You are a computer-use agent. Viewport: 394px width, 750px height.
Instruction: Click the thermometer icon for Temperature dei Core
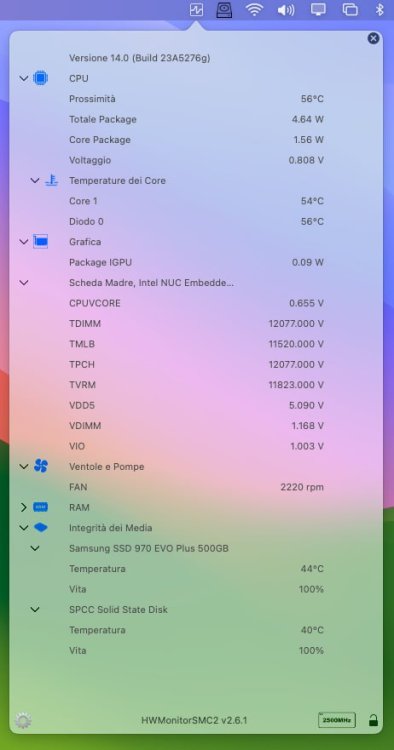pyautogui.click(x=51, y=180)
